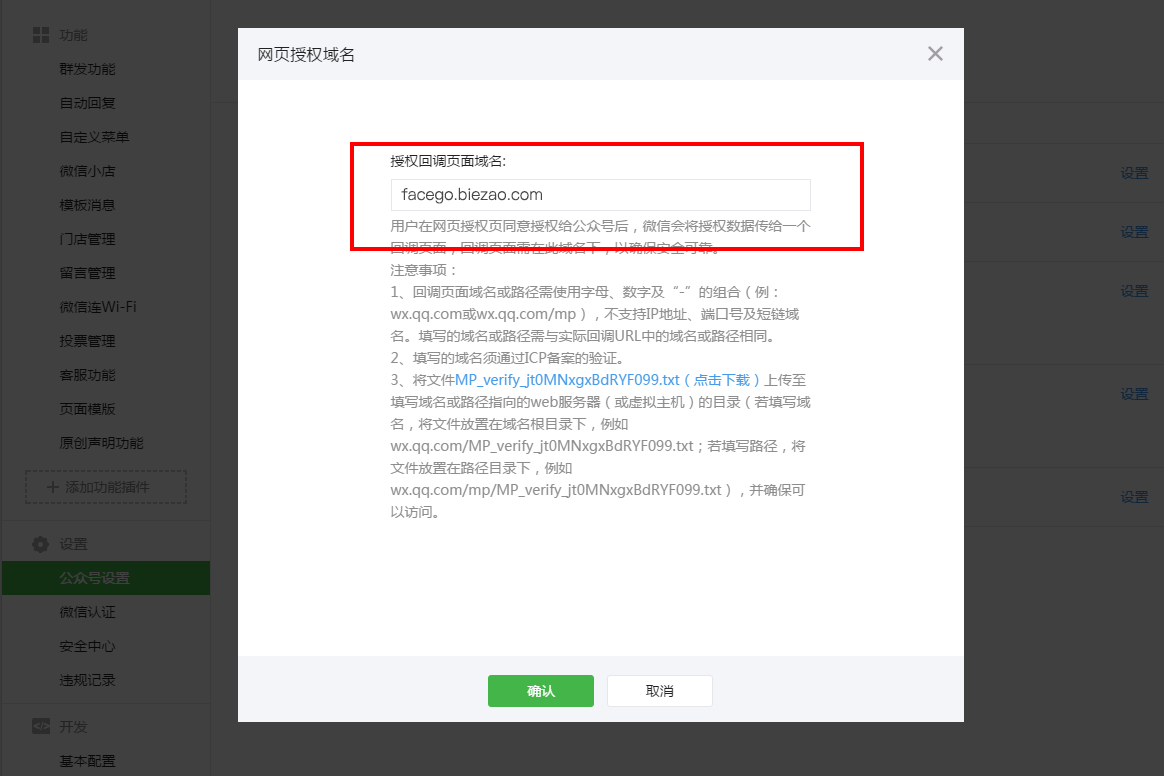Viewport: 1164px width, 776px height.
Task: Click the 取消 button
Action: [659, 691]
